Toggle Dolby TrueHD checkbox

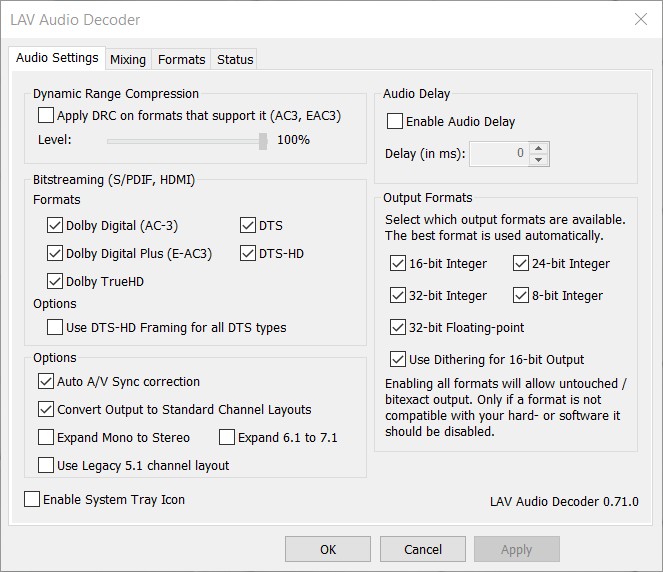click(55, 282)
